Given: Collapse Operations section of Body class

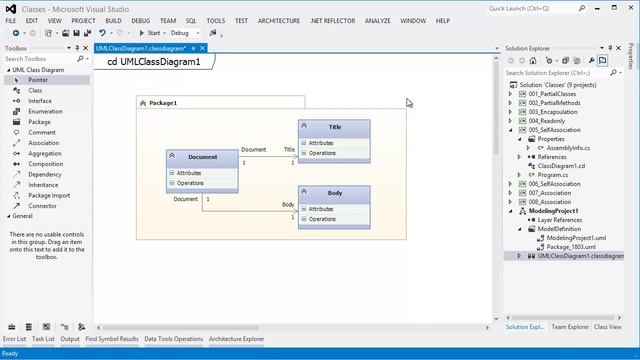Looking at the screenshot, I should 304,219.
